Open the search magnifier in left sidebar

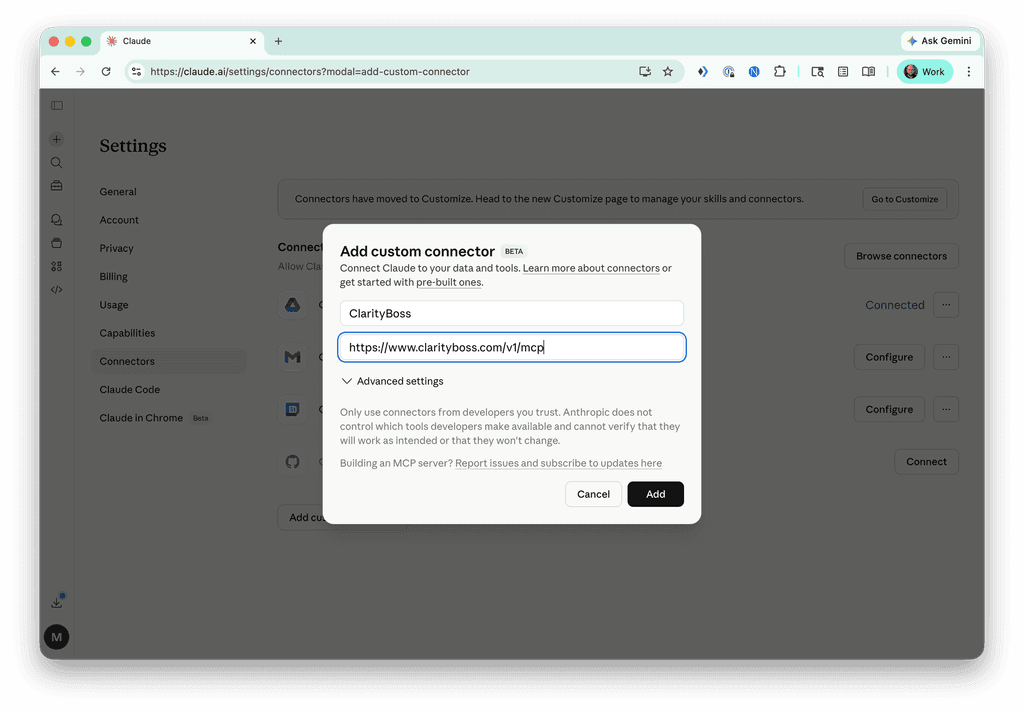click(57, 162)
